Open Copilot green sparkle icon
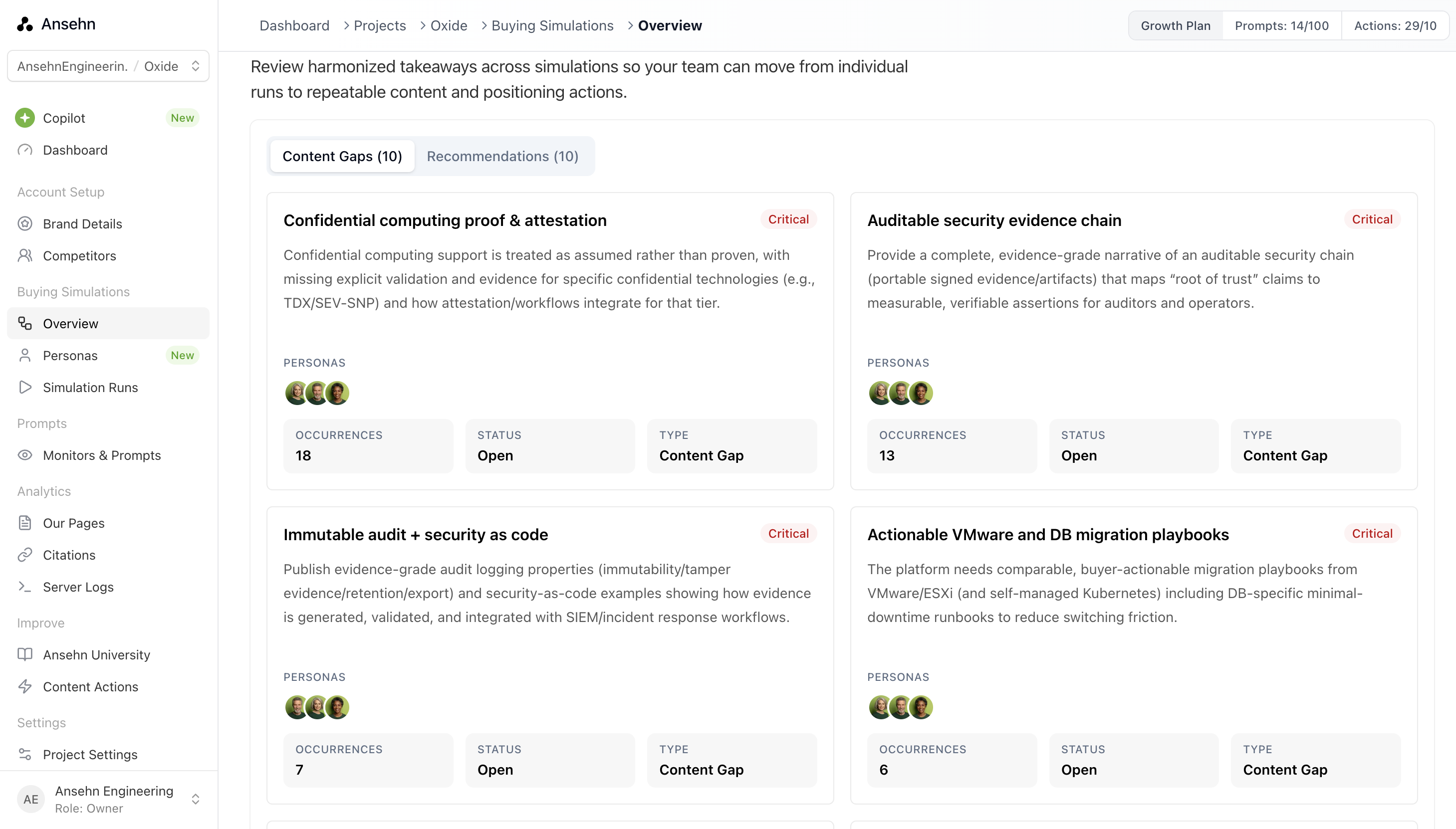Viewport: 1456px width, 829px height. point(24,118)
